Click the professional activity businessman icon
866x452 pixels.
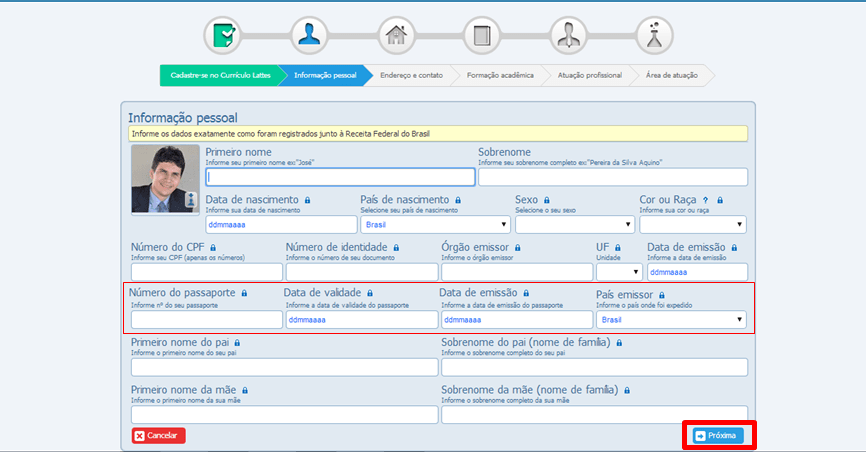568,36
